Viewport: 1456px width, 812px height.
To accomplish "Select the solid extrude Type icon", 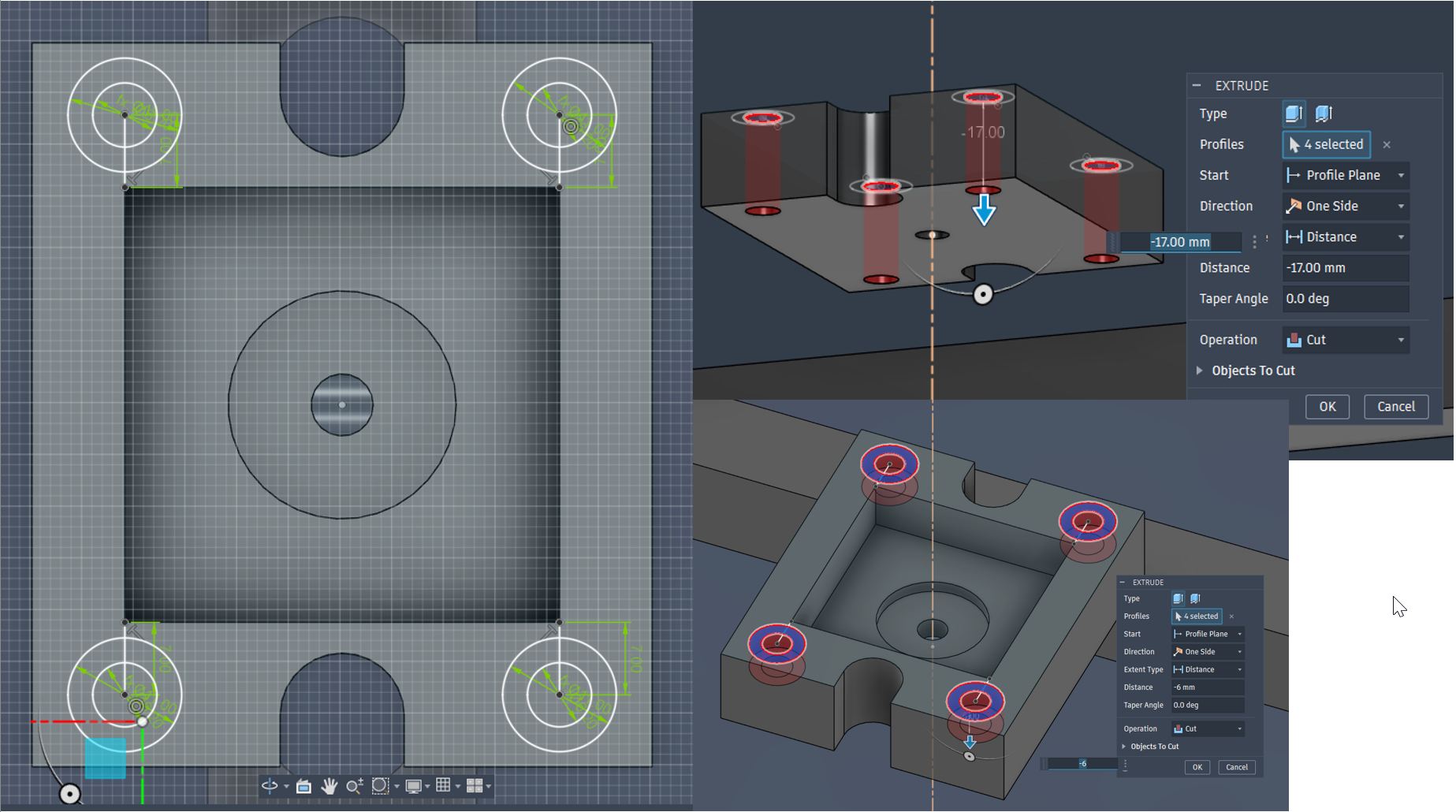I will pos(1293,113).
